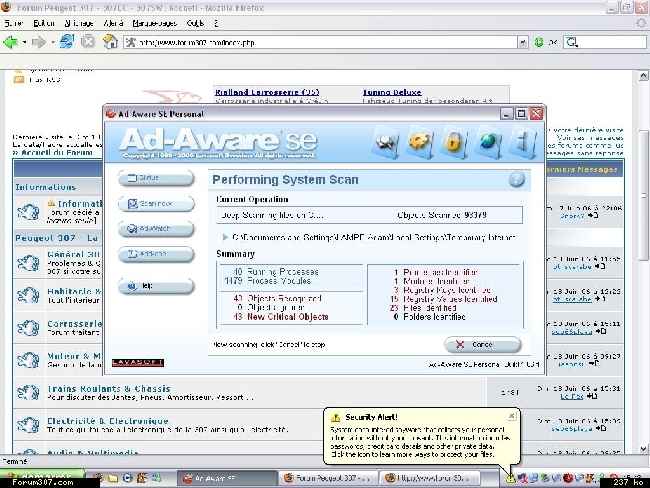Click the triangle beside the scanned file path
The width and height of the screenshot is (650, 488).
pyautogui.click(x=225, y=237)
